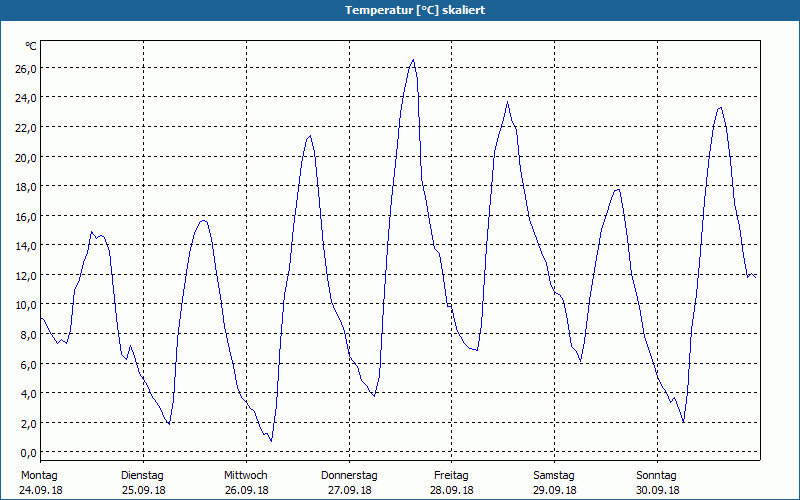
Task: Click the Freitag day label
Action: (452, 476)
